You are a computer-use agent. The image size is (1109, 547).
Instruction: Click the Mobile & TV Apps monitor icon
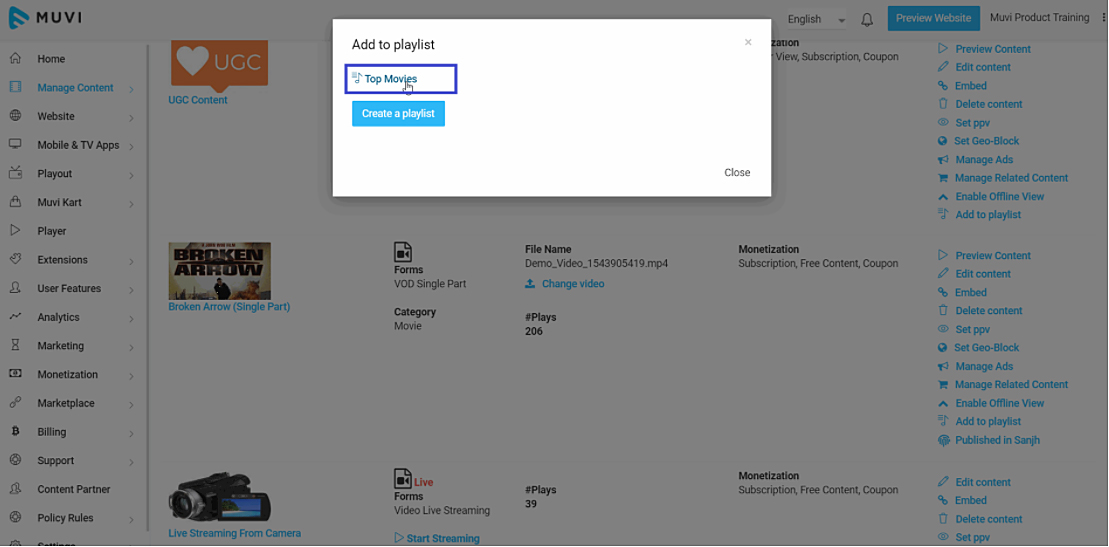tap(15, 144)
